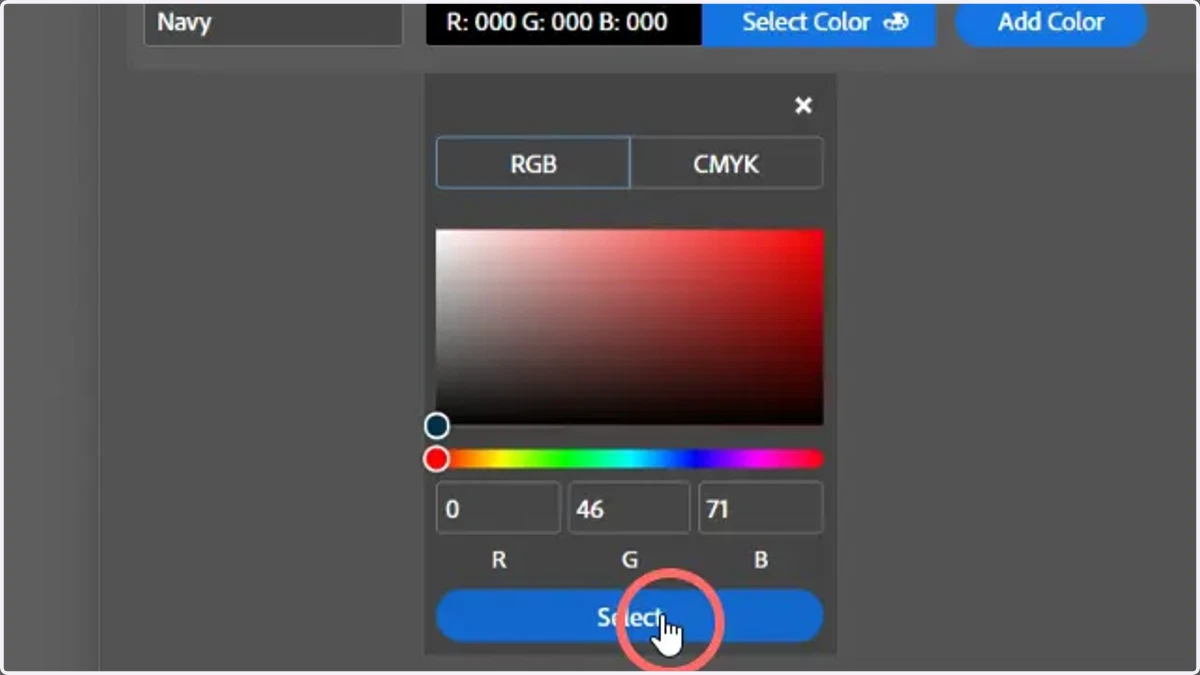Click the black R: 000 G: 000 B: 000 preview
This screenshot has height=675, width=1200.
coord(564,22)
